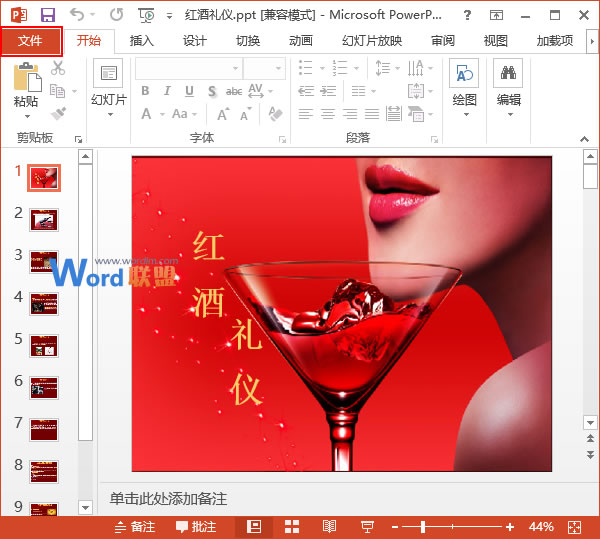Open the Change Case Aa menu
This screenshot has height=539, width=600.
pos(184,114)
